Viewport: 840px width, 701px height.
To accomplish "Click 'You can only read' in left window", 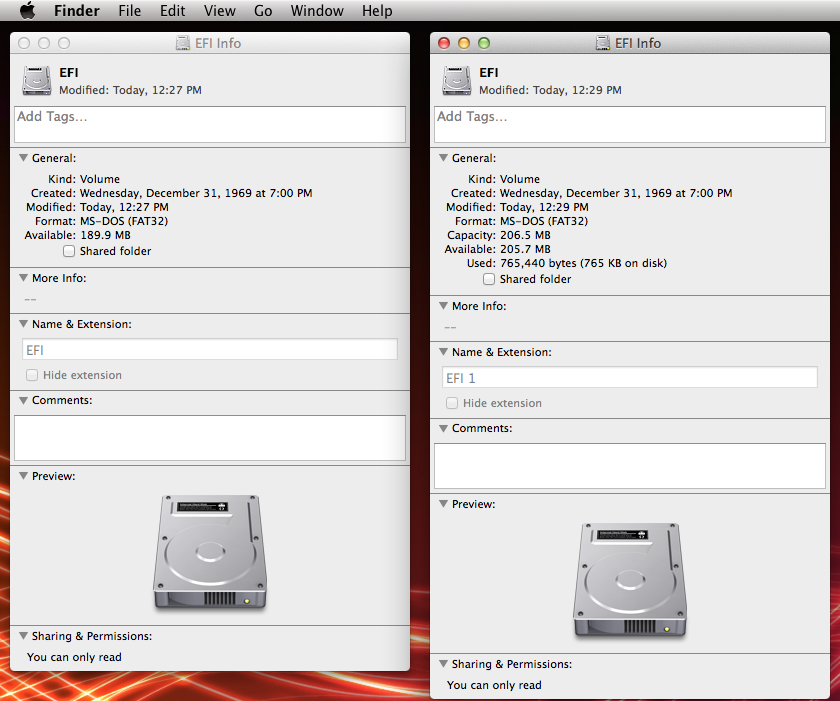I will [74, 657].
